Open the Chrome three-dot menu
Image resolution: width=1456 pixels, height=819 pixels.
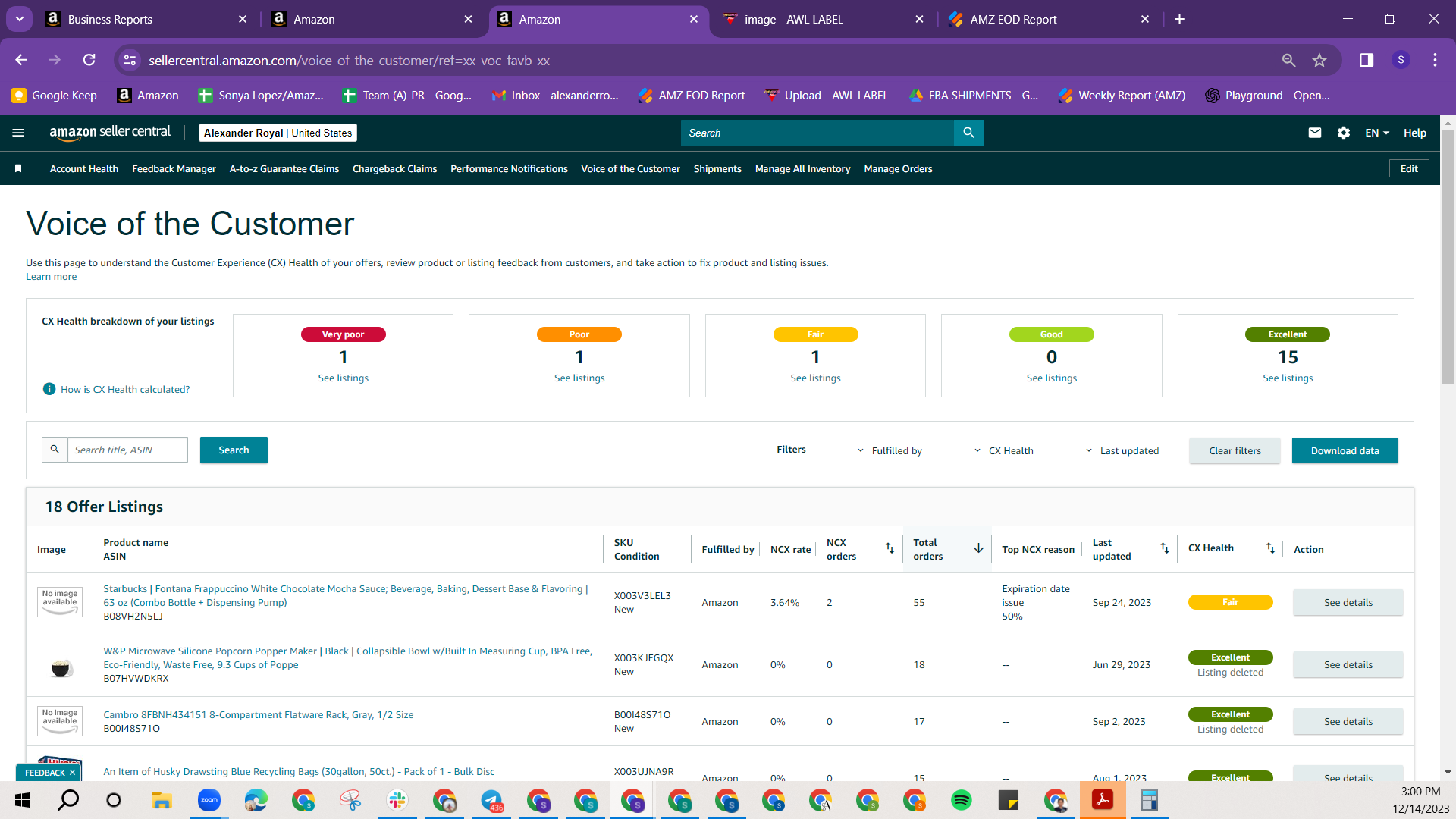pos(1435,60)
